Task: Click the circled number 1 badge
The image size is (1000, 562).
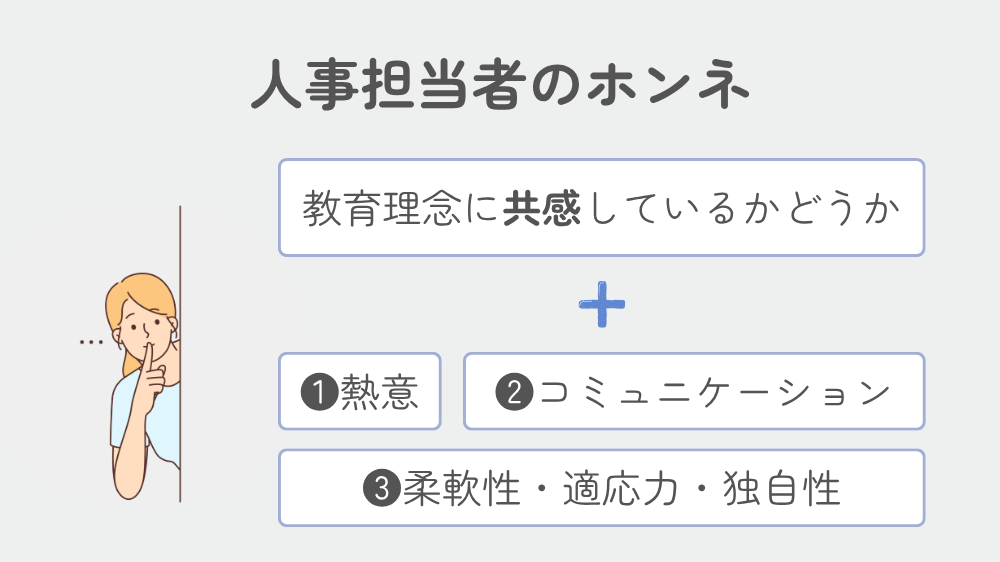Action: pos(320,392)
